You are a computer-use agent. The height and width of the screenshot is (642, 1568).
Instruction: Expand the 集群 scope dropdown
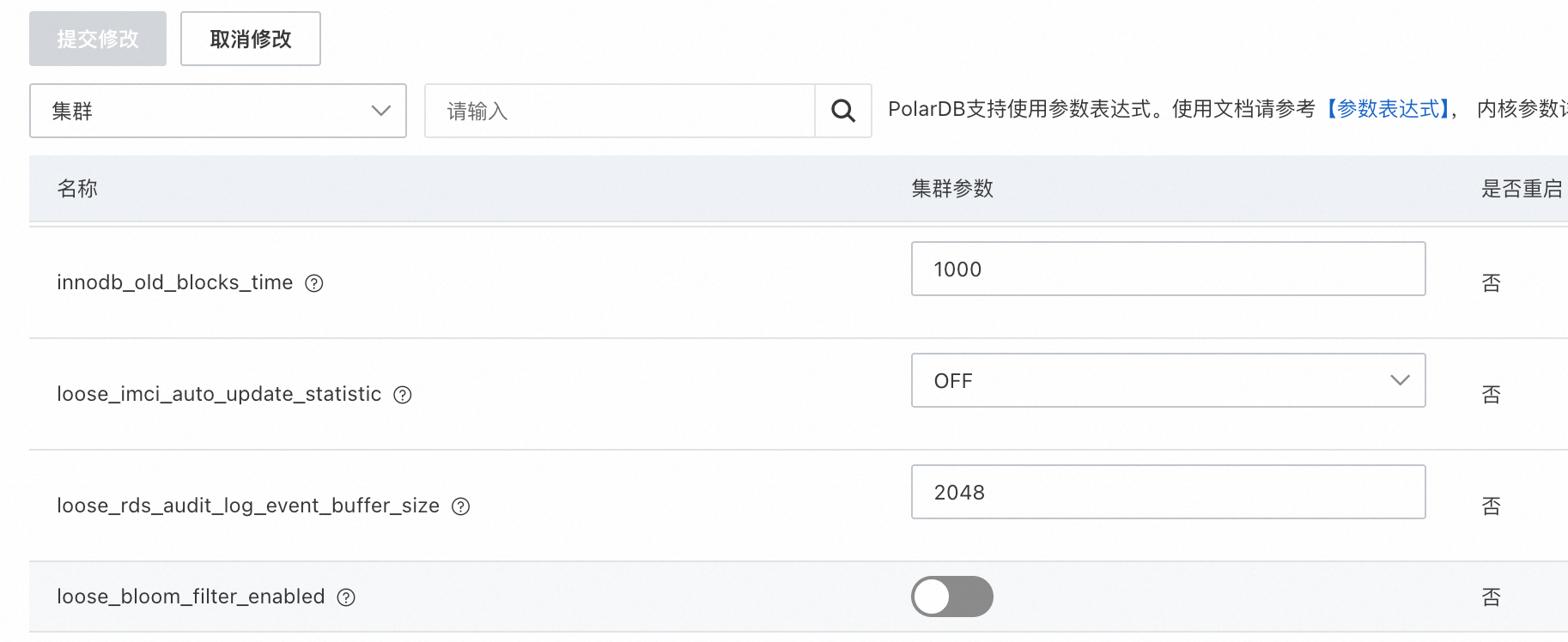tap(217, 111)
